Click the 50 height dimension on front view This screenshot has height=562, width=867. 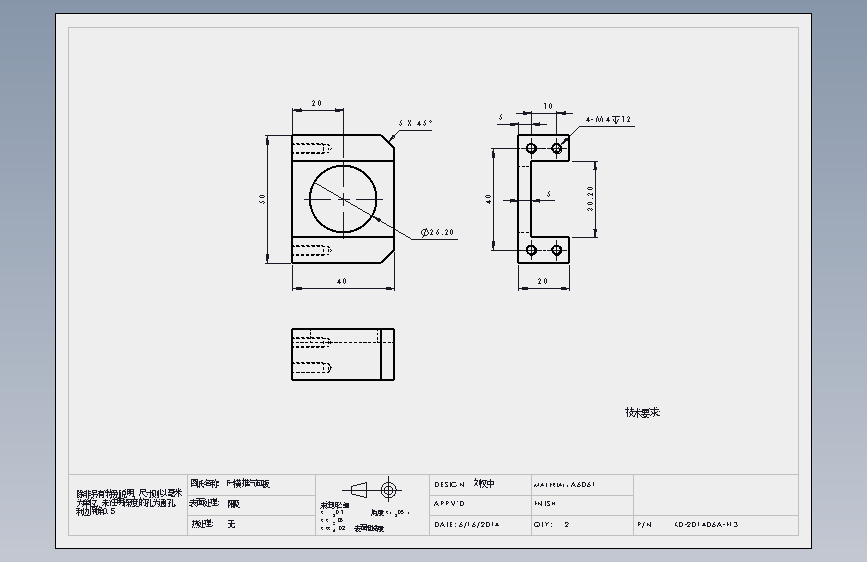(262, 199)
